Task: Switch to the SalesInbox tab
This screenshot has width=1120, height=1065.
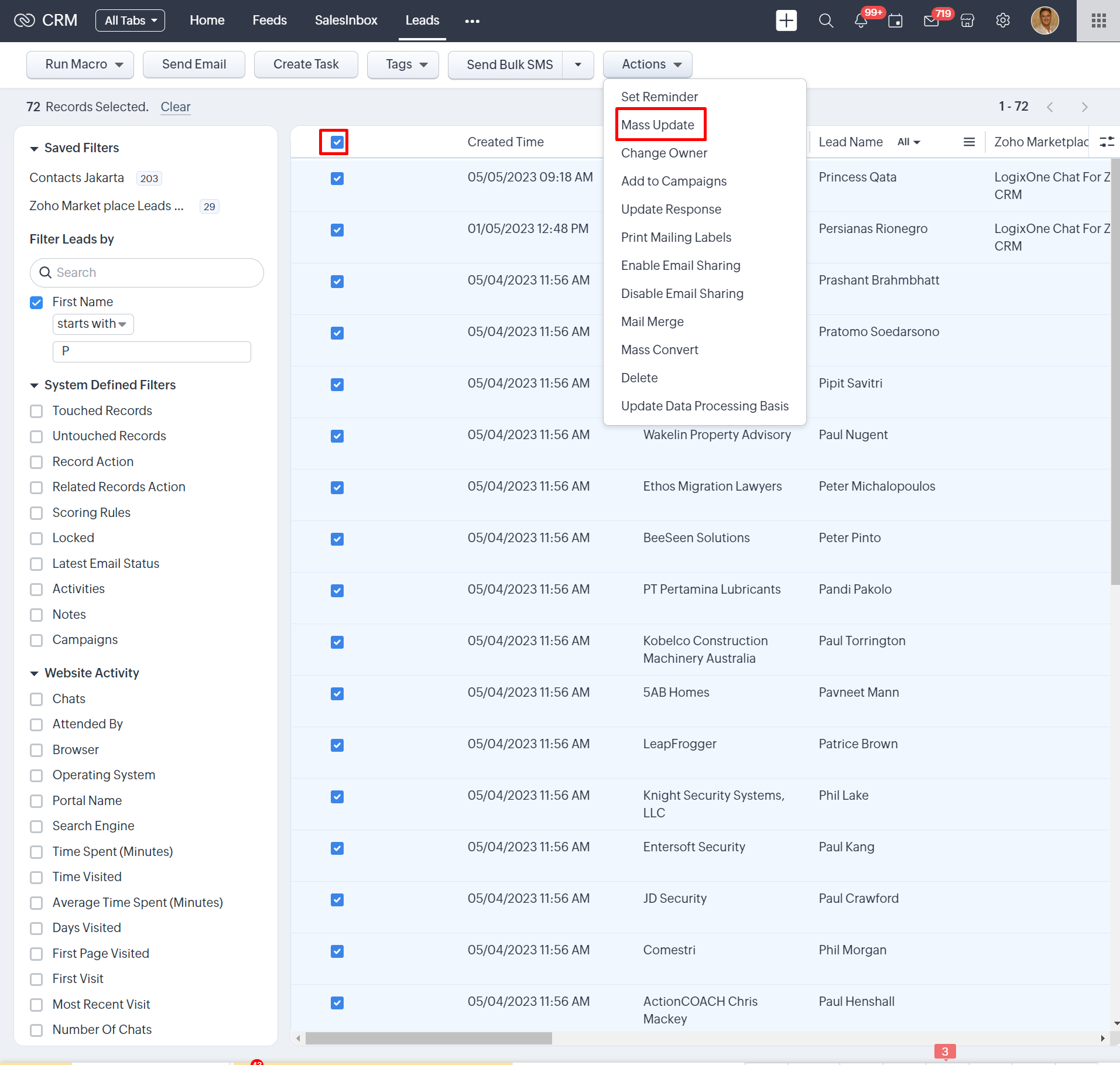Action: point(345,20)
